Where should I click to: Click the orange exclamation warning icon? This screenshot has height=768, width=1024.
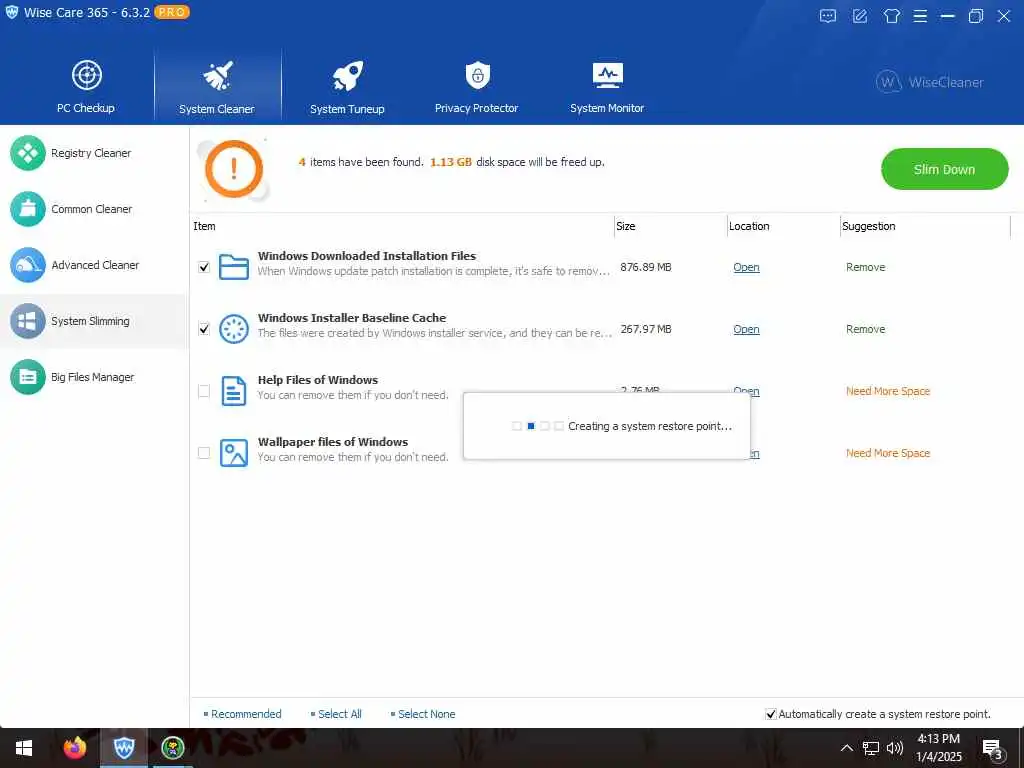tap(234, 169)
